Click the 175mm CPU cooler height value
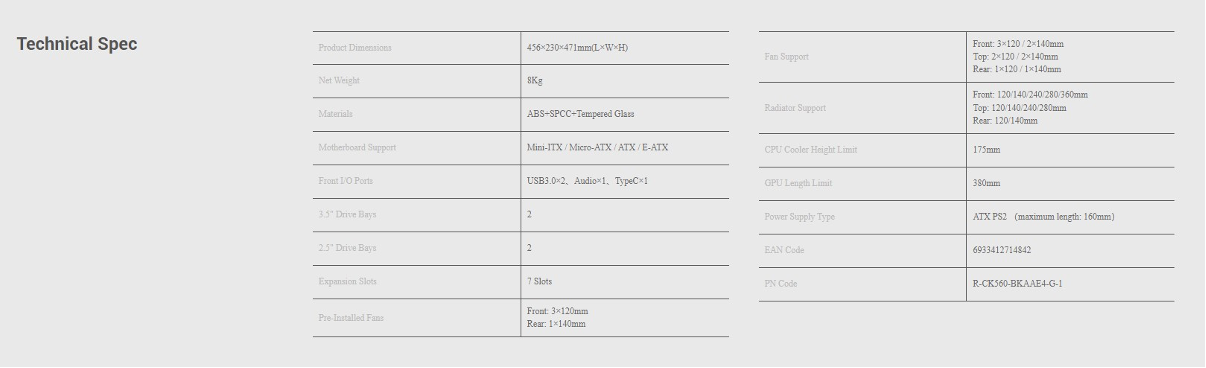The width and height of the screenshot is (1206, 368). tap(986, 150)
